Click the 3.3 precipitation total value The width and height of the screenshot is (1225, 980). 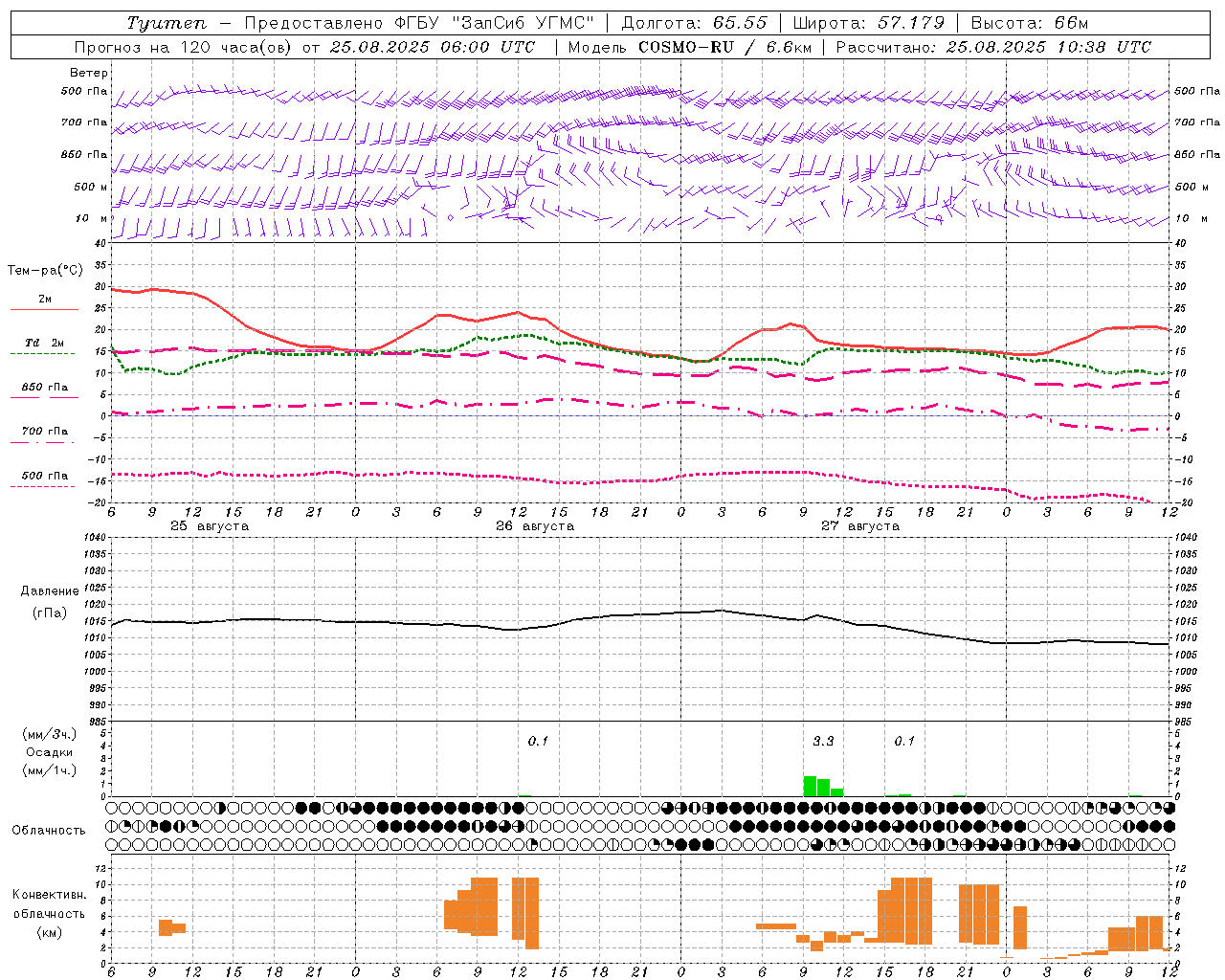(823, 741)
